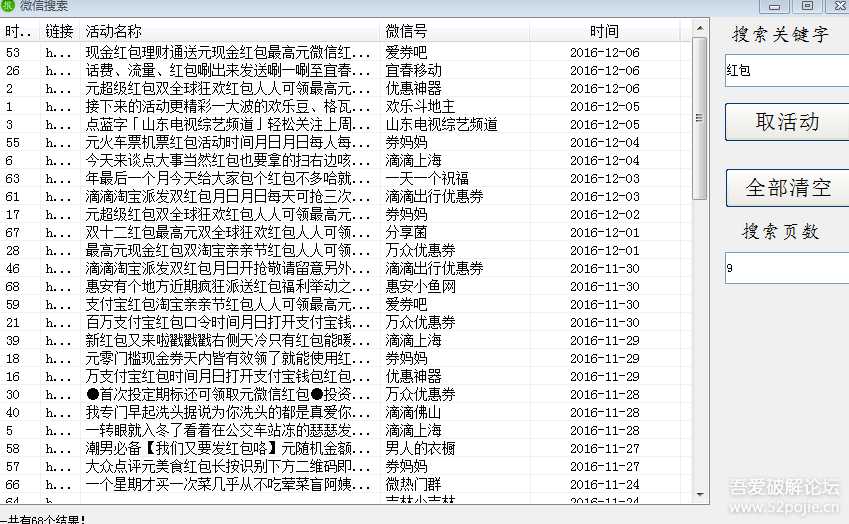Click the scrollbar down arrow
The height and width of the screenshot is (524, 849).
700,494
